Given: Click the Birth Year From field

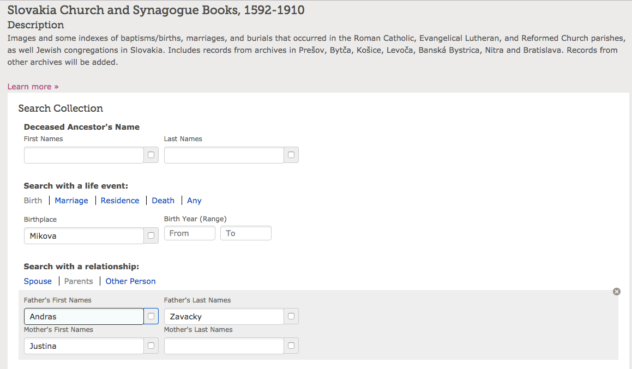Looking at the screenshot, I should pyautogui.click(x=189, y=233).
